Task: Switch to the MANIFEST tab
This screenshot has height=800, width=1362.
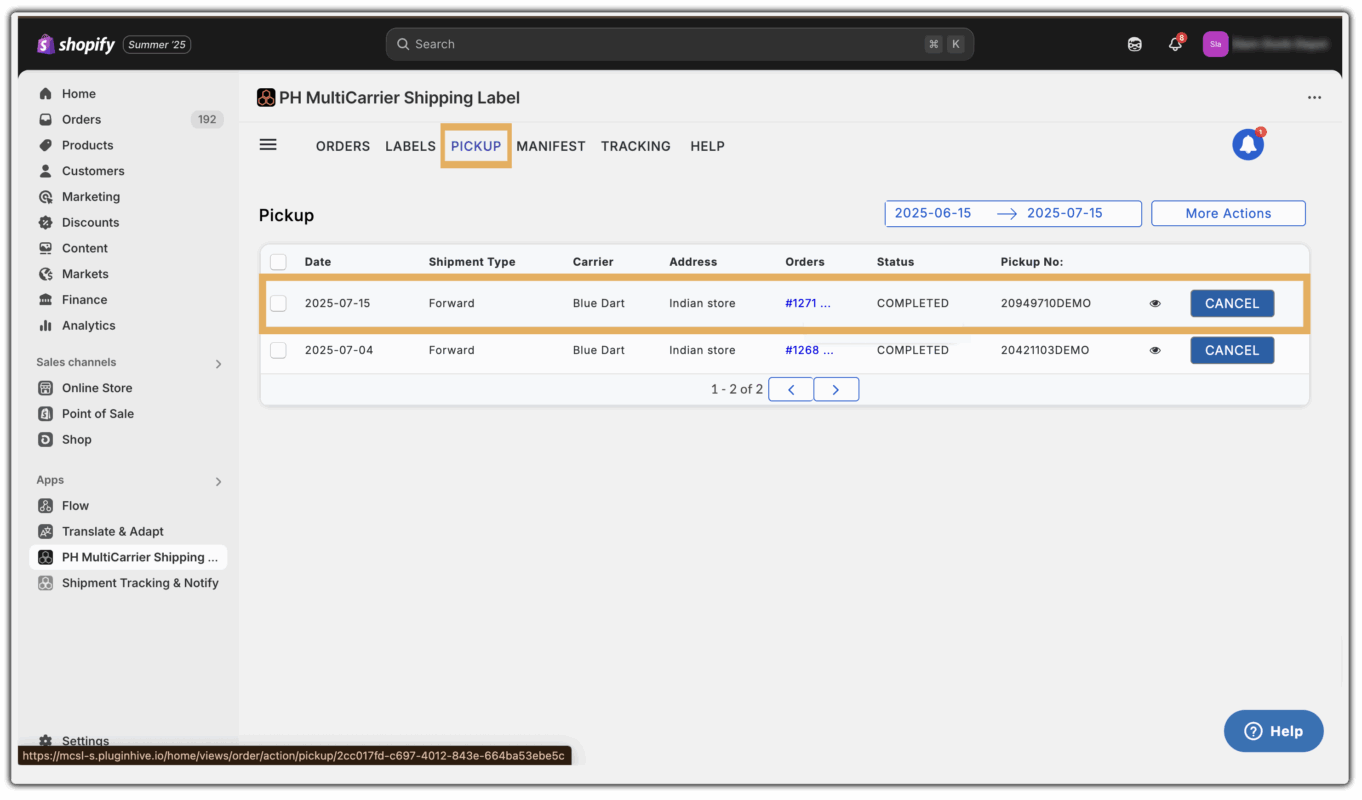Action: tap(551, 146)
